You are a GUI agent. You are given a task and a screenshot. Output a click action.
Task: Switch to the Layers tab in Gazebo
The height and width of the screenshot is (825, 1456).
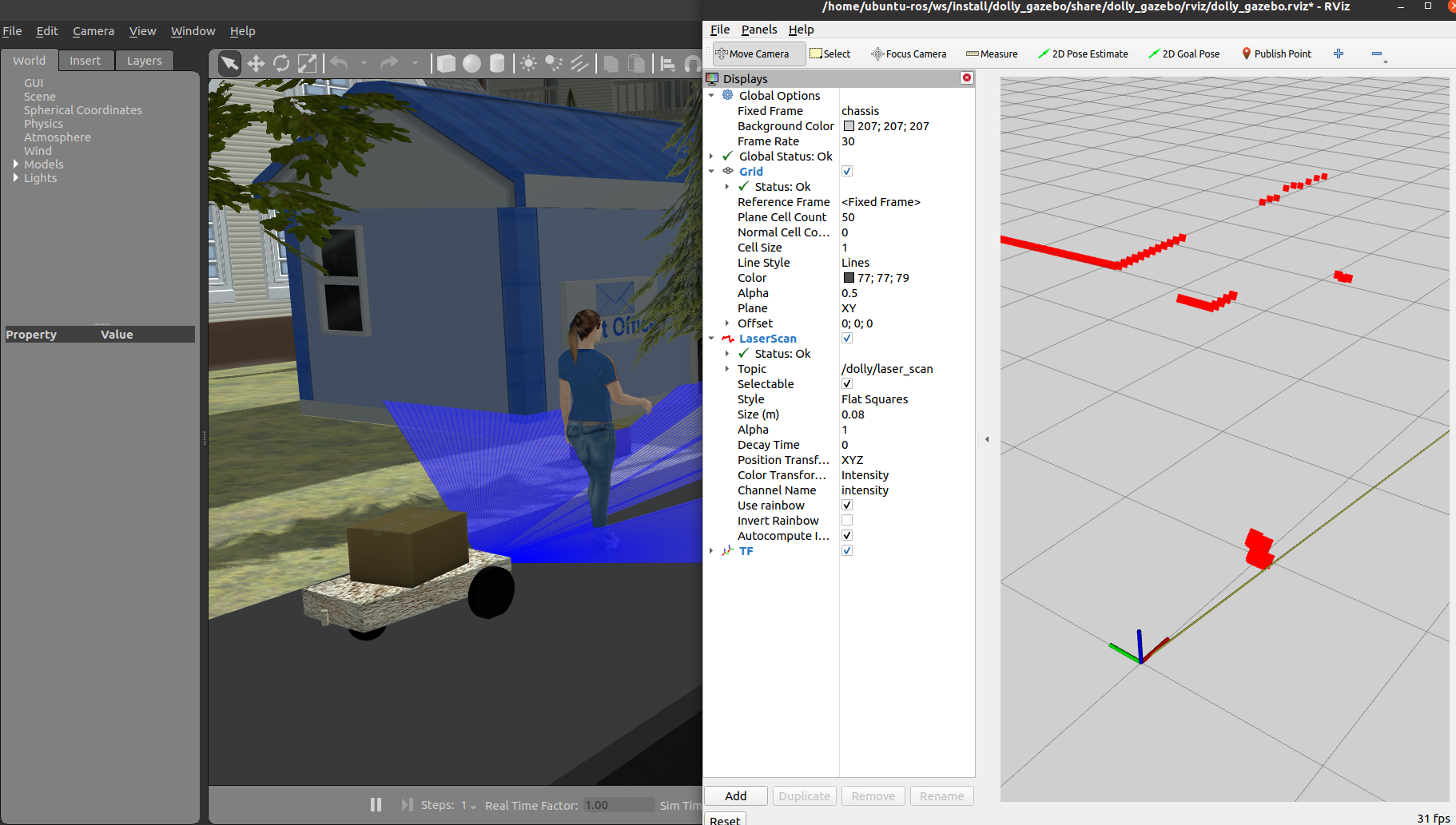(144, 61)
